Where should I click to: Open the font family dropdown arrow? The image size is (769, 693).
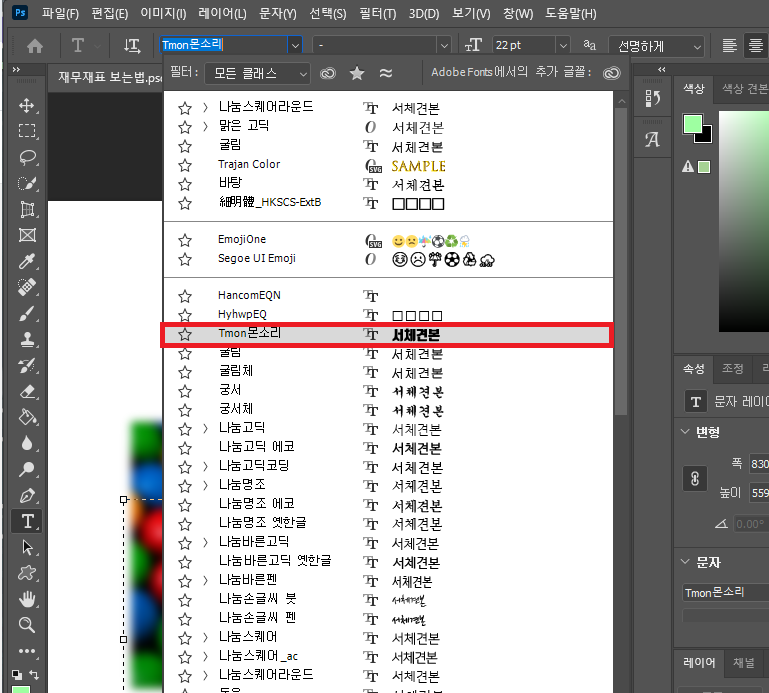295,46
